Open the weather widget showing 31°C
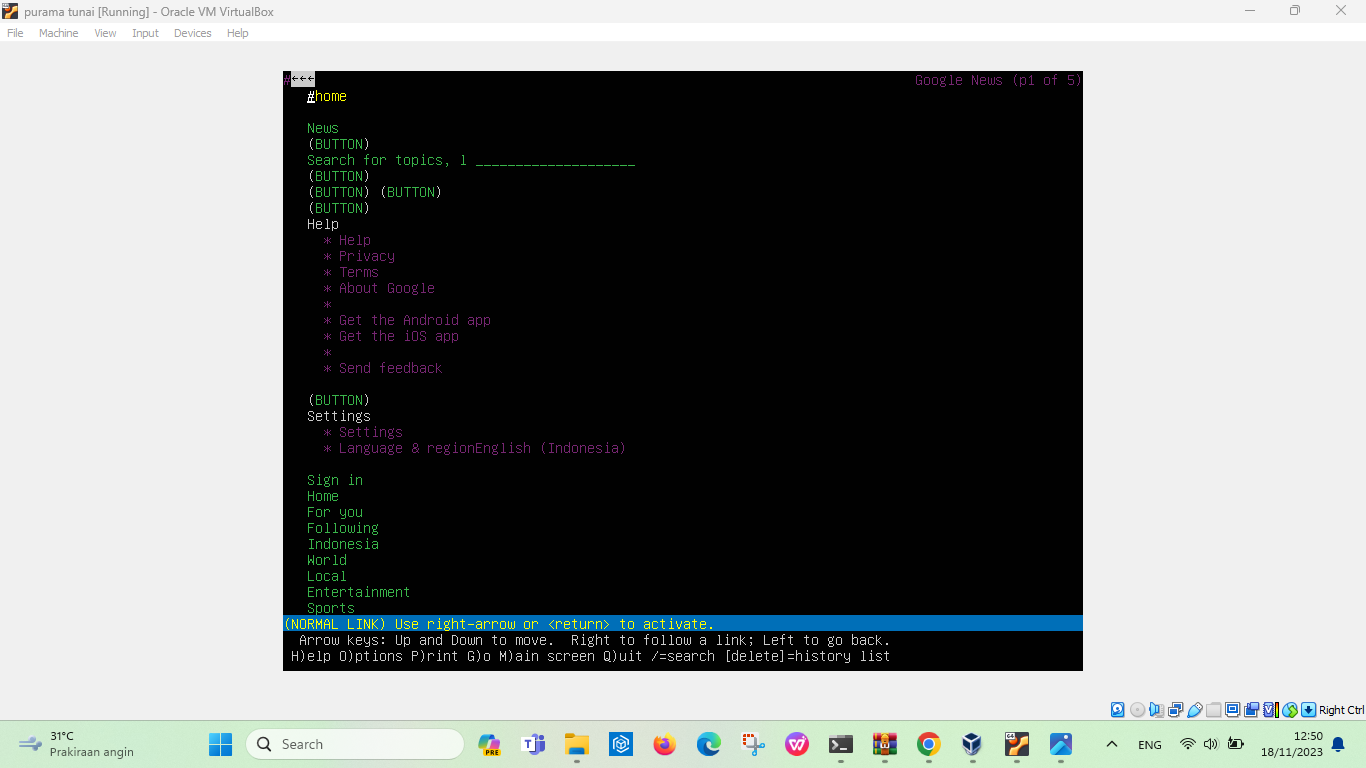Image resolution: width=1366 pixels, height=768 pixels. pos(76,744)
